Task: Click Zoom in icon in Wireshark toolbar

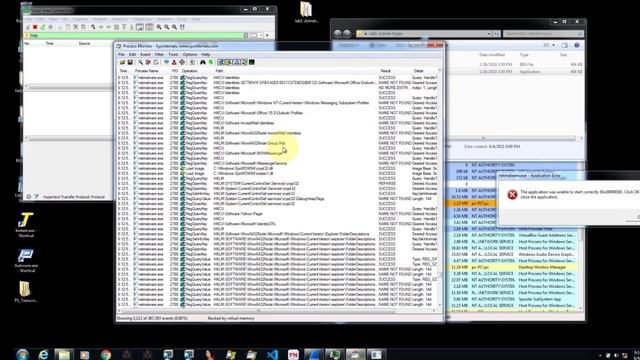Action: point(159,27)
